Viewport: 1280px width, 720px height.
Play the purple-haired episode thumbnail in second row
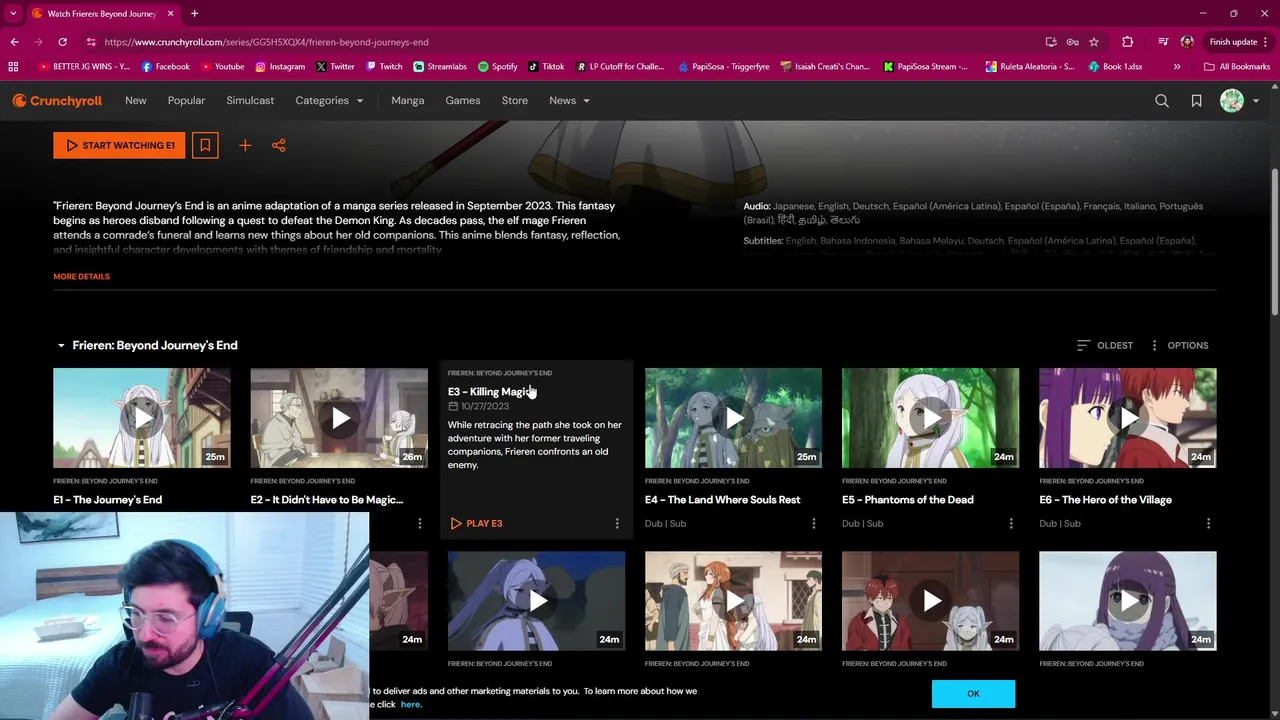point(1128,601)
